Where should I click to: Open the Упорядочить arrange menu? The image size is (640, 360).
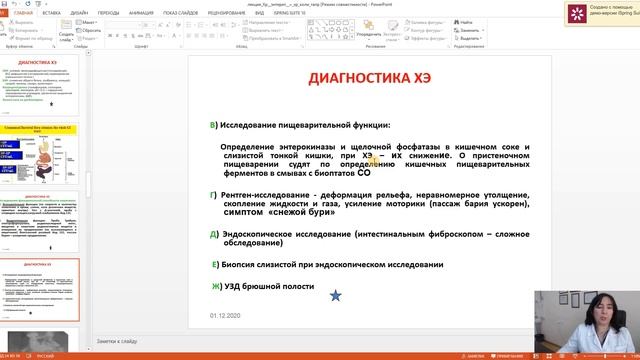pyautogui.click(x=369, y=30)
